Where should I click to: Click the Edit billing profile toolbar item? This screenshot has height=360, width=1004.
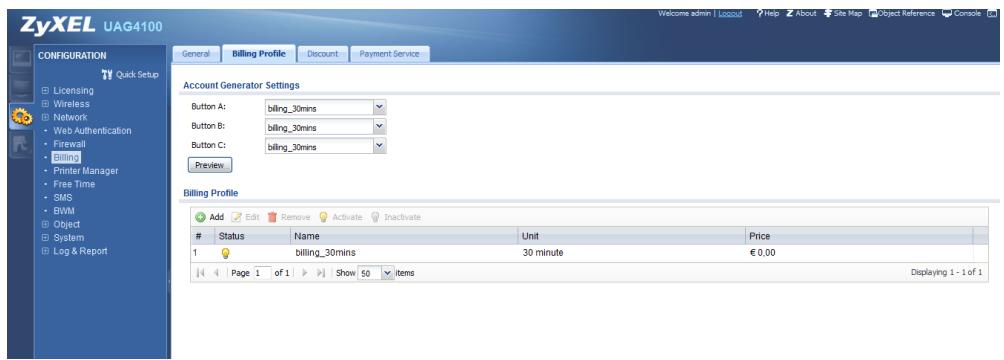(245, 217)
